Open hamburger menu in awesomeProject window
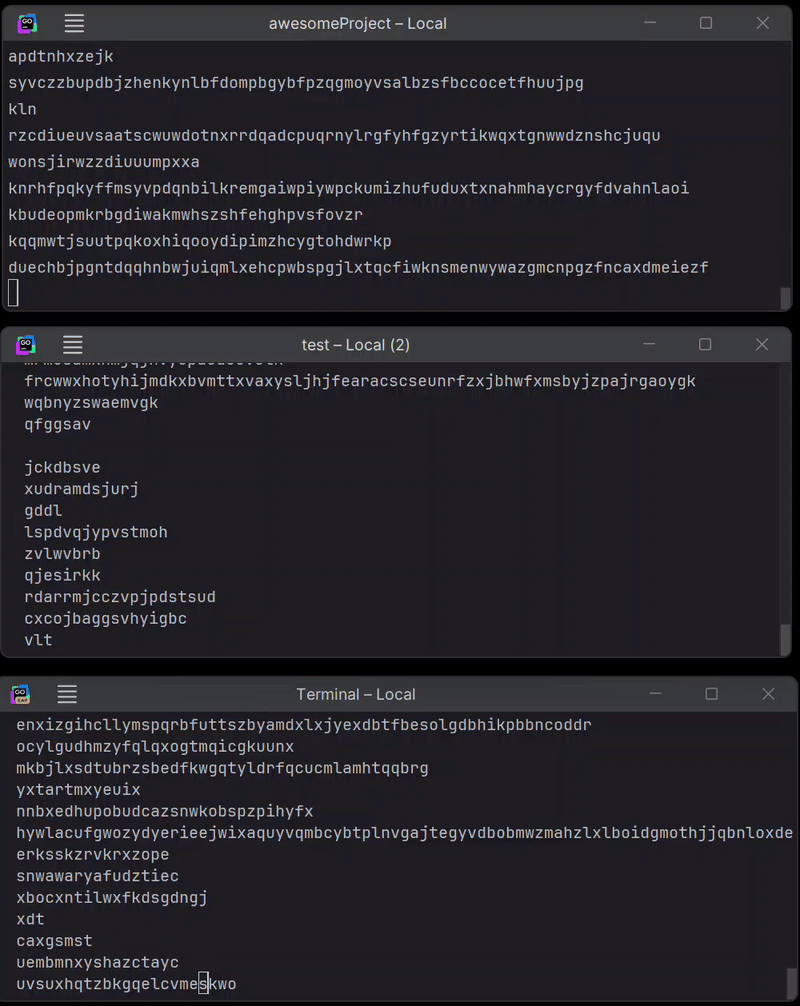This screenshot has width=800, height=1006. 74,24
